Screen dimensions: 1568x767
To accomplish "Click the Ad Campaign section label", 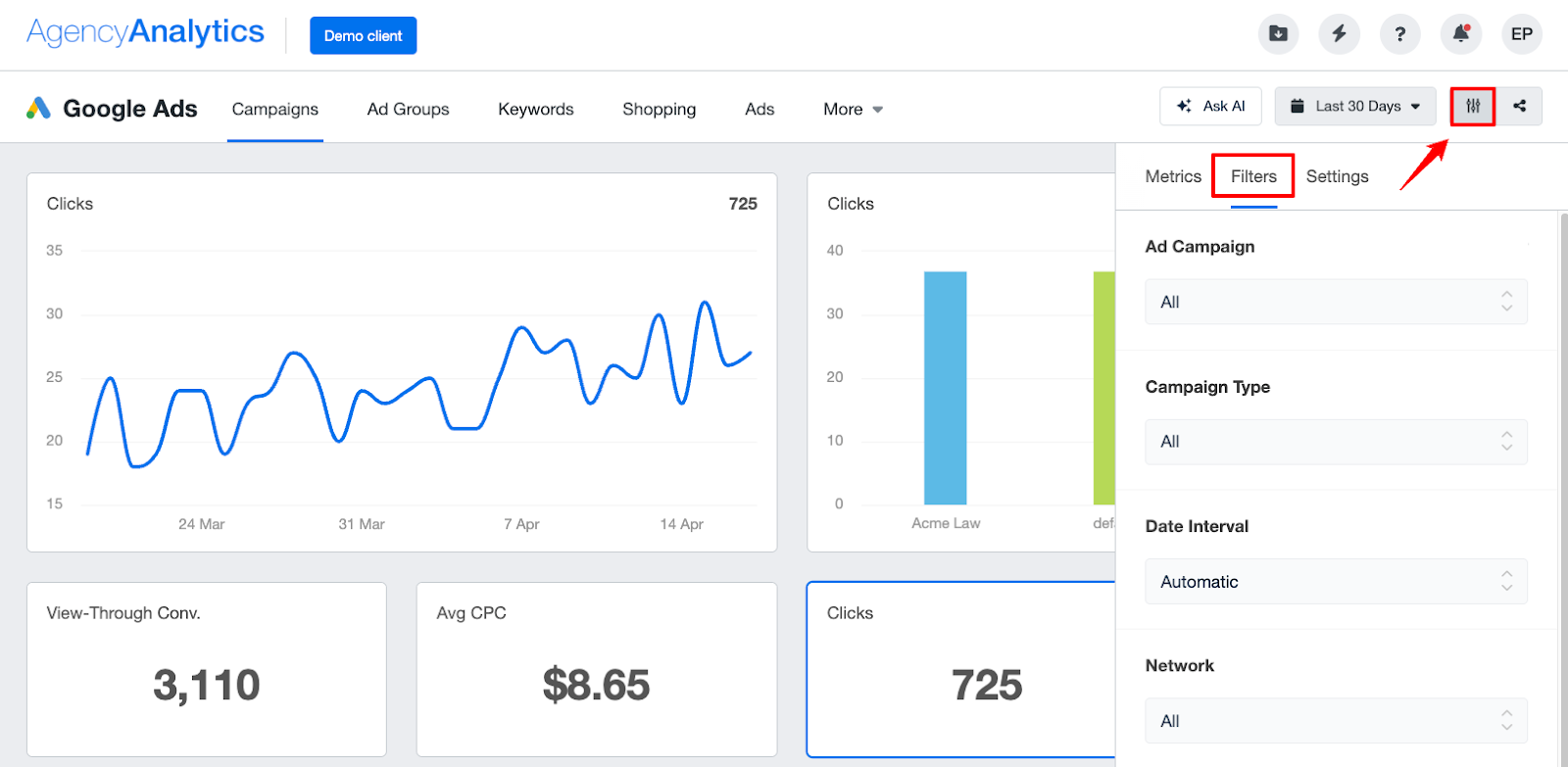I will [1200, 247].
